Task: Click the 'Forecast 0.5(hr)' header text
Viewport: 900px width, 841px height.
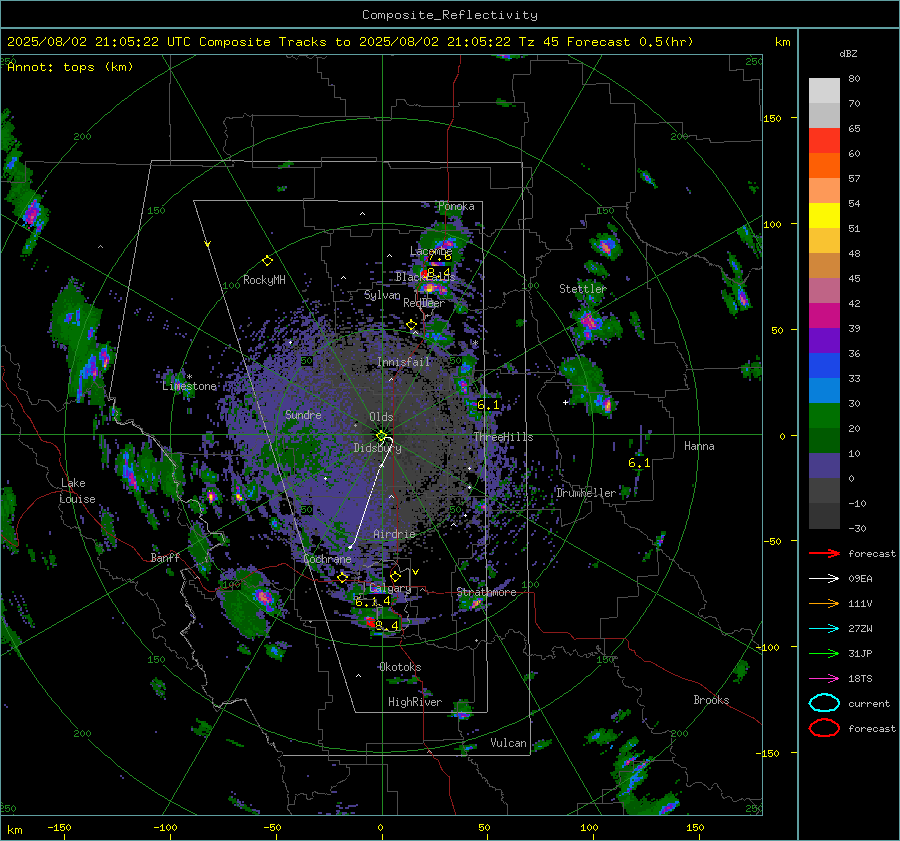Action: pos(630,42)
